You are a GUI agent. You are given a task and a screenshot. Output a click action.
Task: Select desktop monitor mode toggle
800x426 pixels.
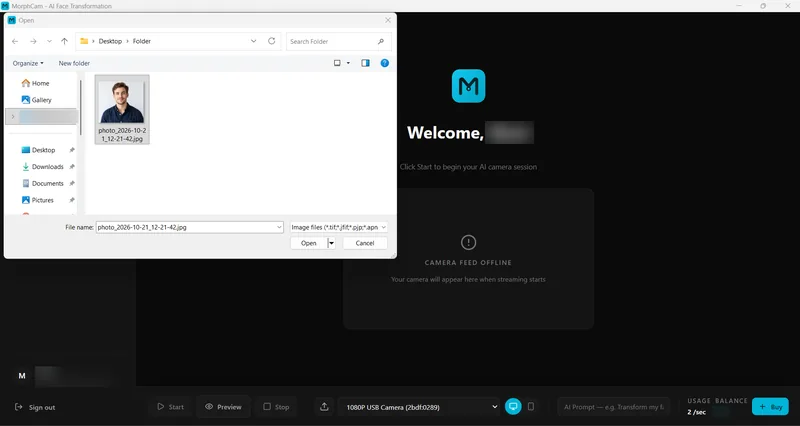513,407
